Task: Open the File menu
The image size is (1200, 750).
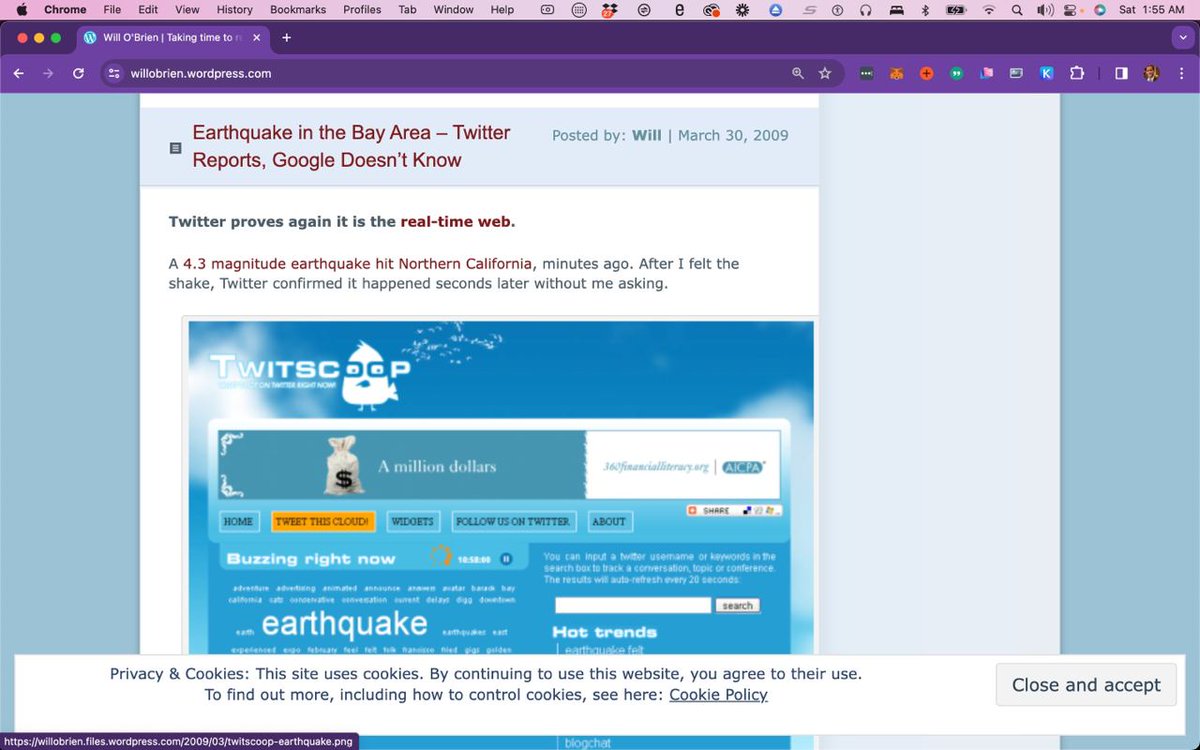Action: (x=112, y=10)
